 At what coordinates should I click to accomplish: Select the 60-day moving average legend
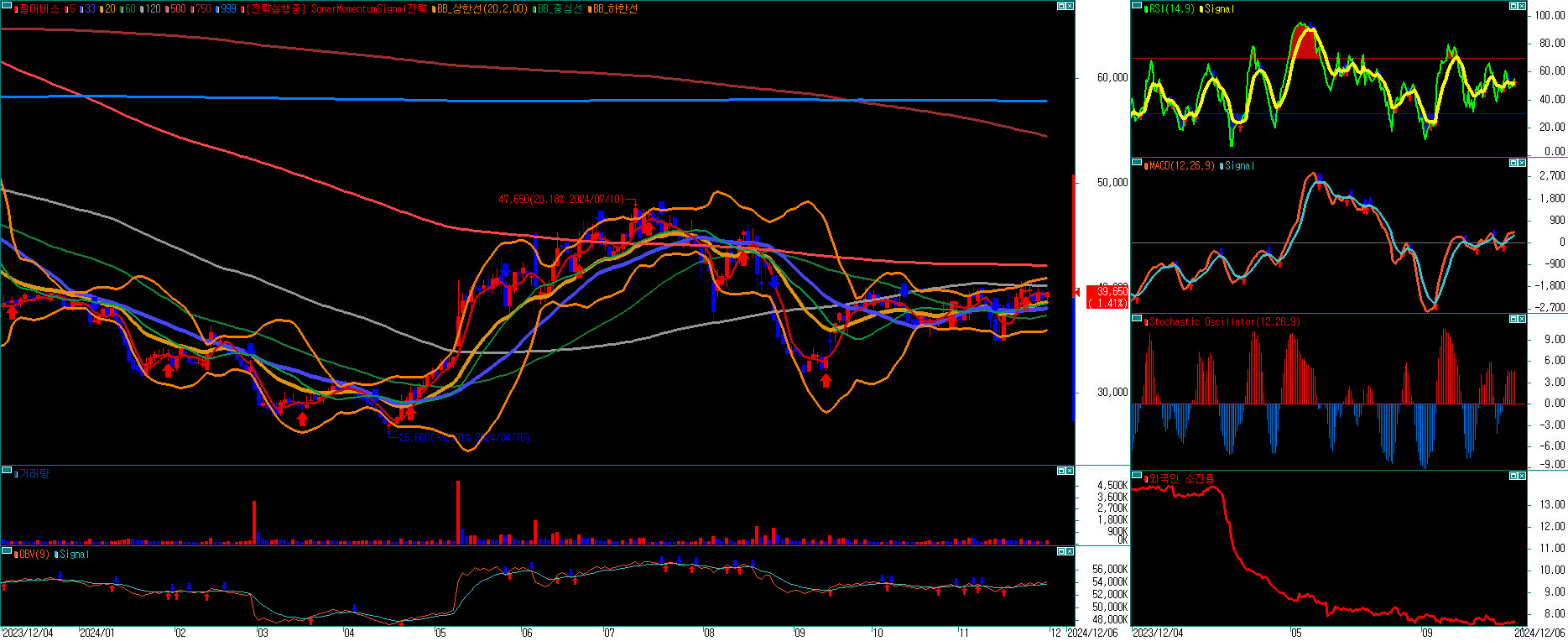point(128,8)
